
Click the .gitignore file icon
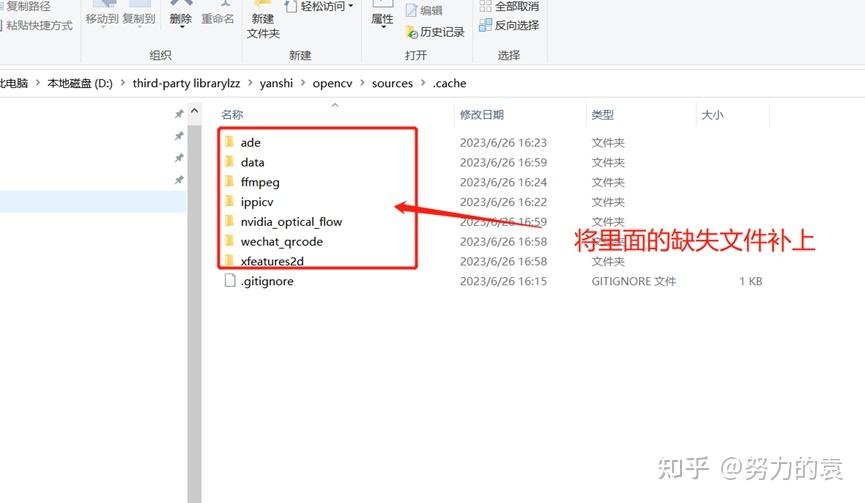click(x=229, y=281)
